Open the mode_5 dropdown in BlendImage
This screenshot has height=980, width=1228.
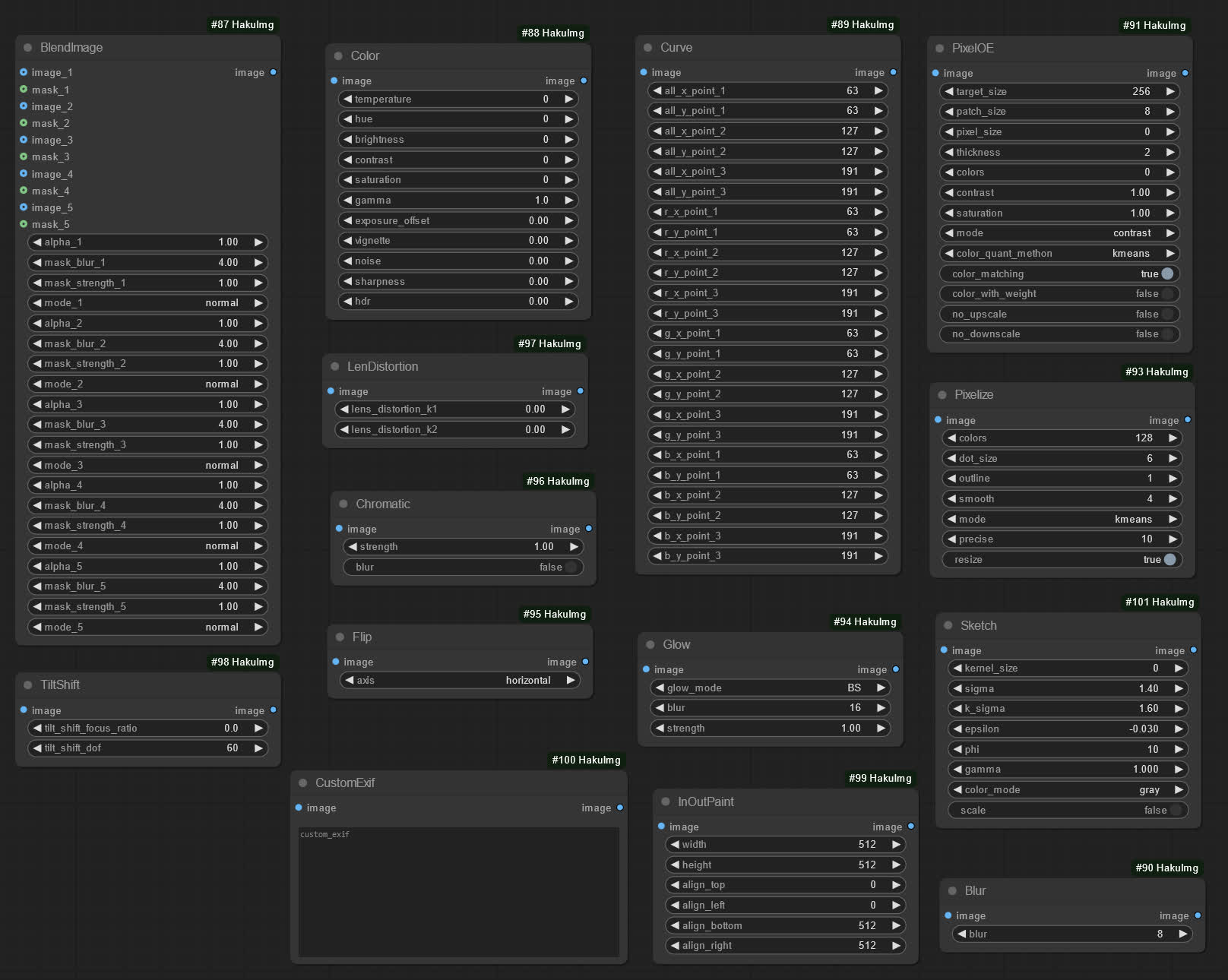(148, 627)
